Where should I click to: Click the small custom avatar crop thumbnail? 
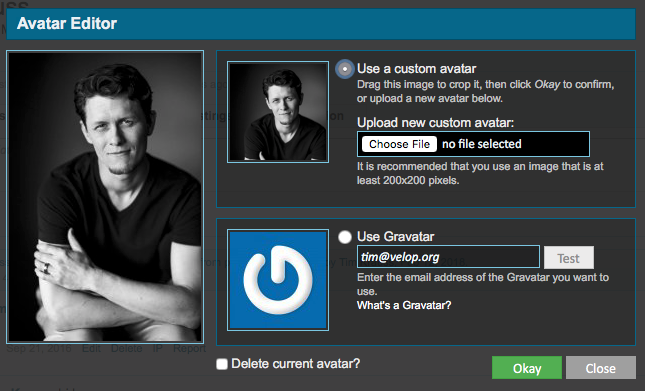[x=278, y=112]
